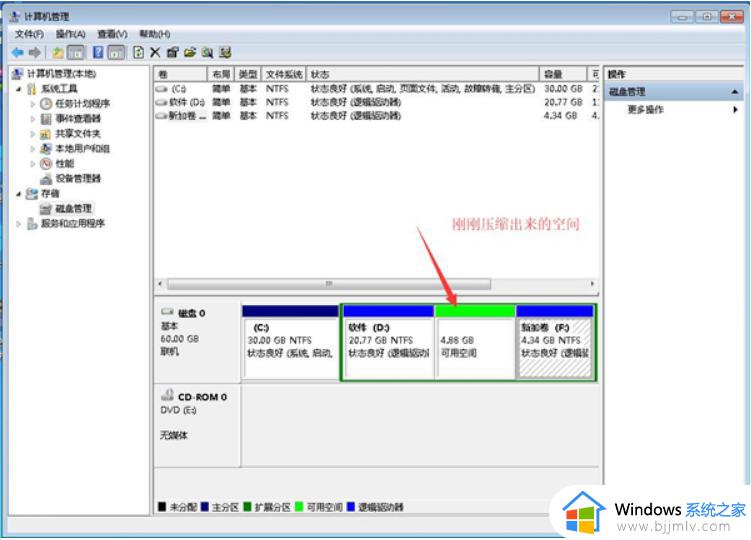Select 任务计划程序 in the tree
Image resolution: width=751 pixels, height=540 pixels.
tap(83, 103)
